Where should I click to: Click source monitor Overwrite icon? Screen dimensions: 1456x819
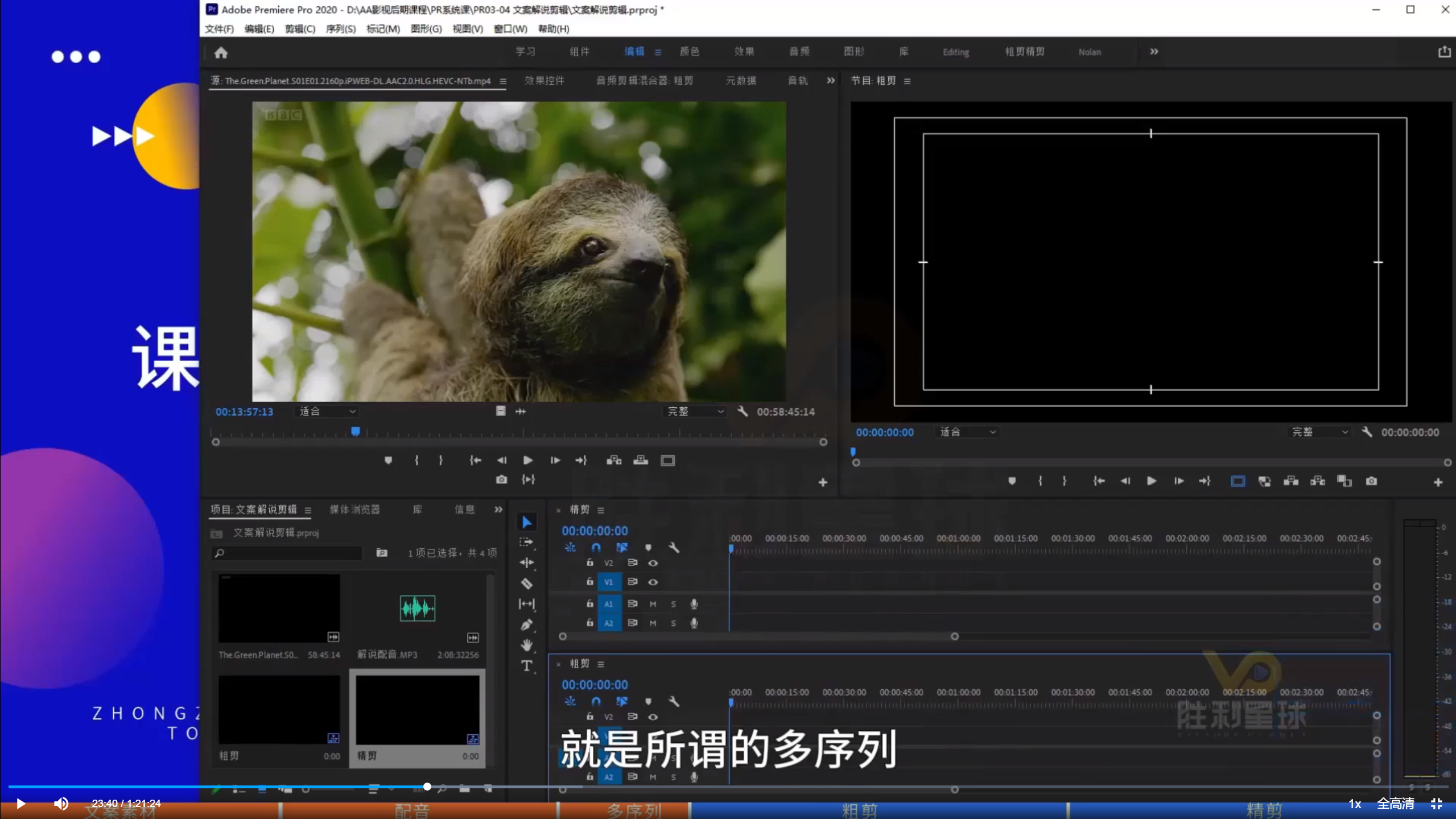pos(641,460)
